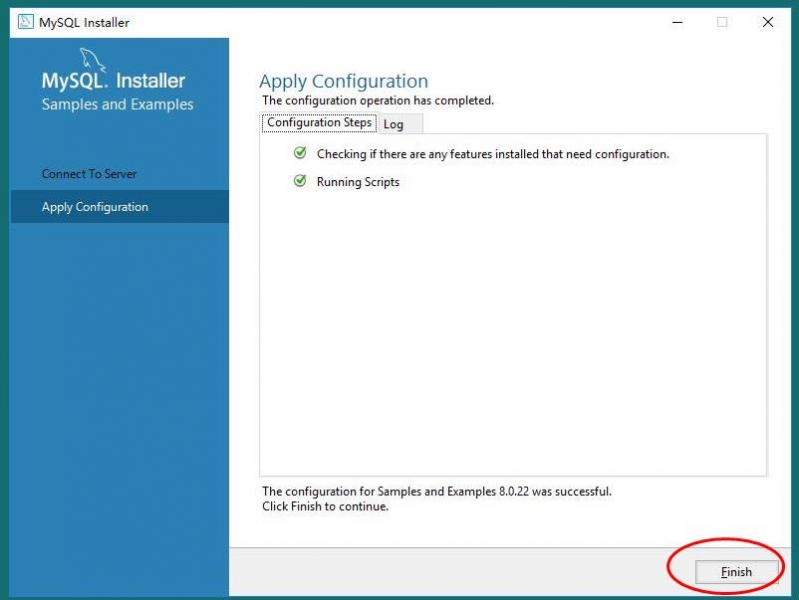Click the 'Running Scripts' step label
Image resolution: width=799 pixels, height=600 pixels.
(358, 182)
